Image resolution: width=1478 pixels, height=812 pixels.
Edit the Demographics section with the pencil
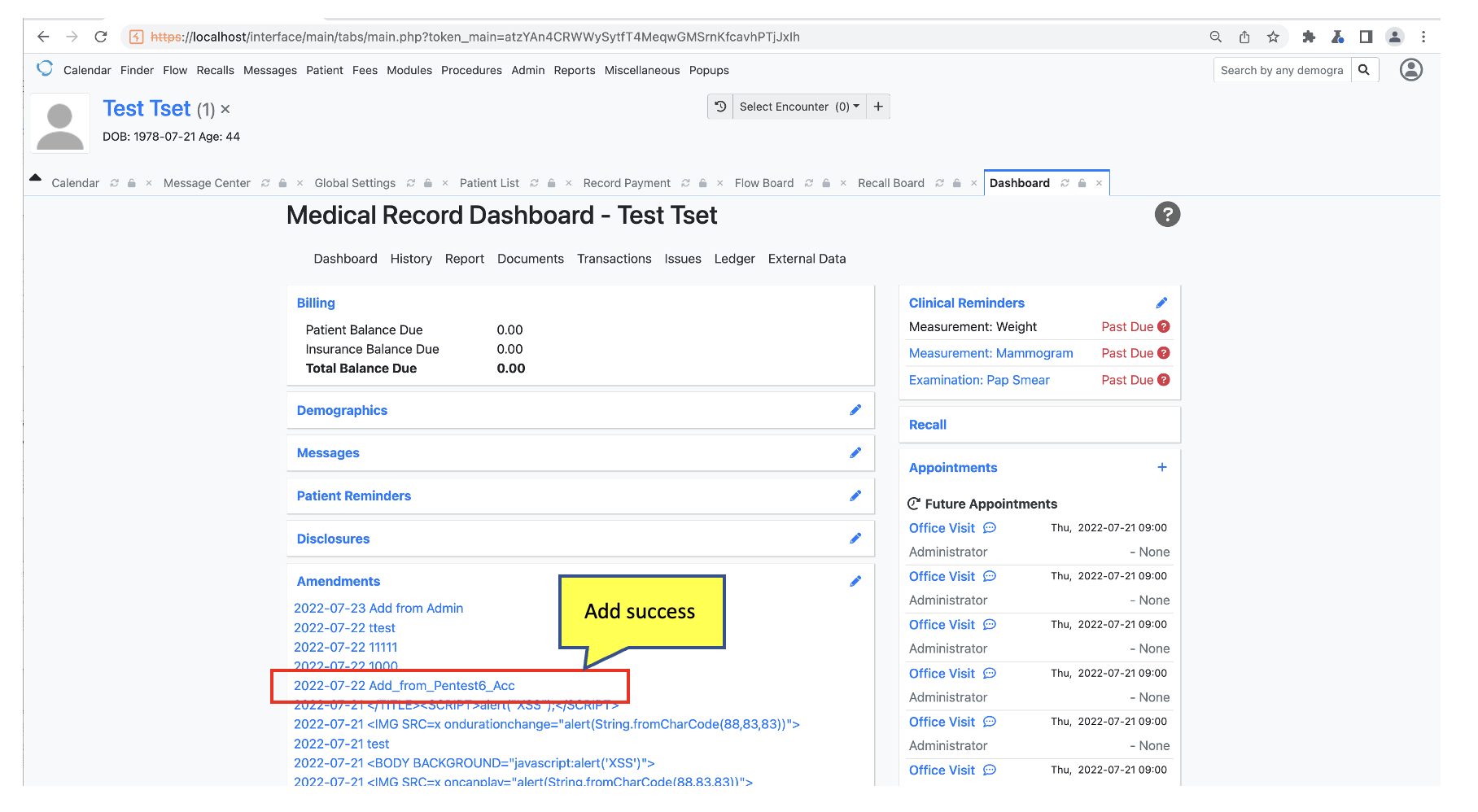[855, 410]
